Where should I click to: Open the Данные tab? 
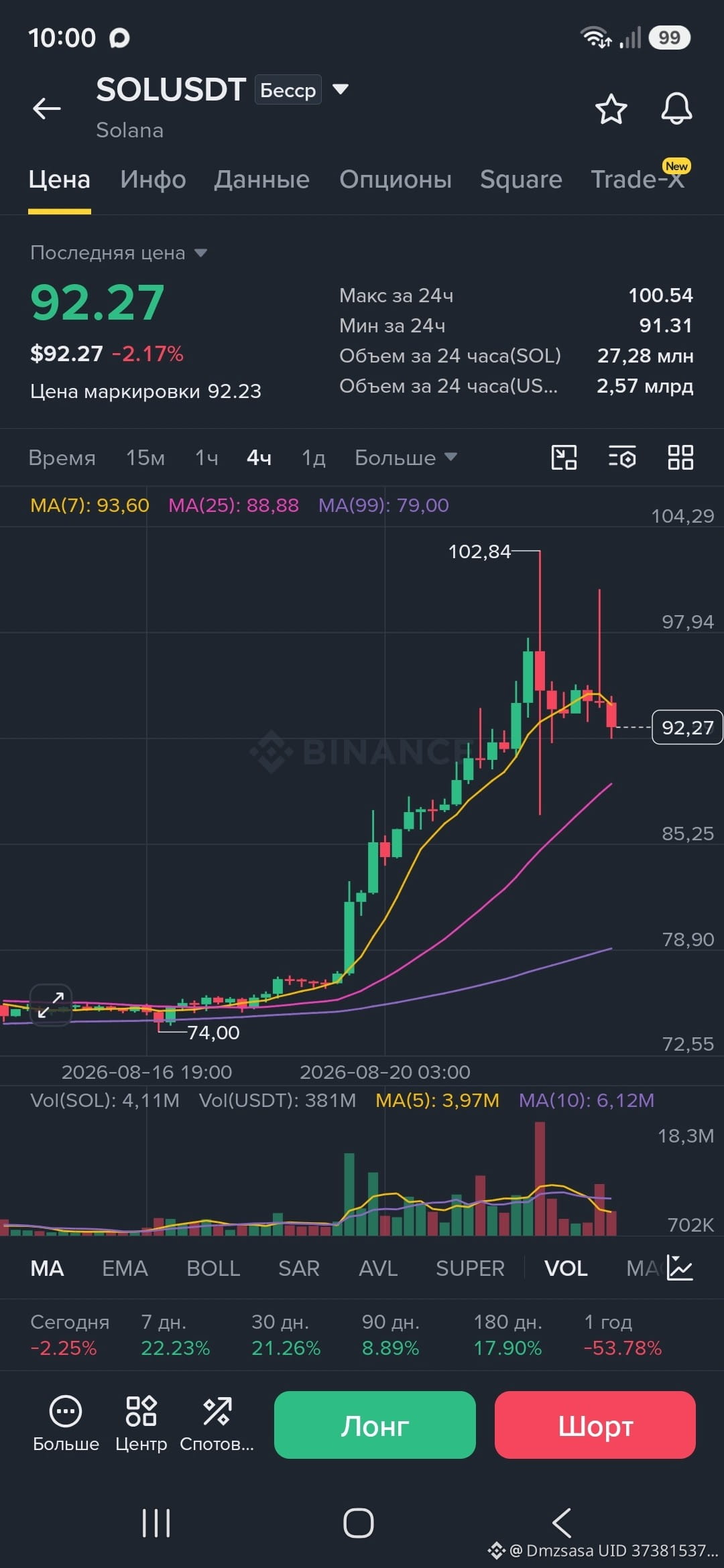coord(262,180)
